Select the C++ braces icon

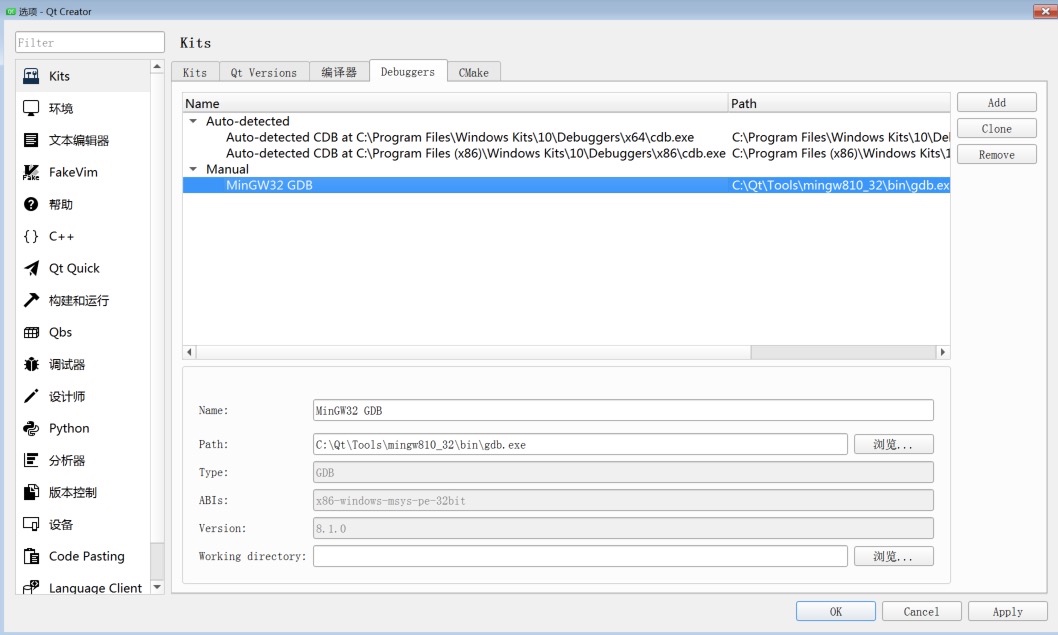coord(31,236)
